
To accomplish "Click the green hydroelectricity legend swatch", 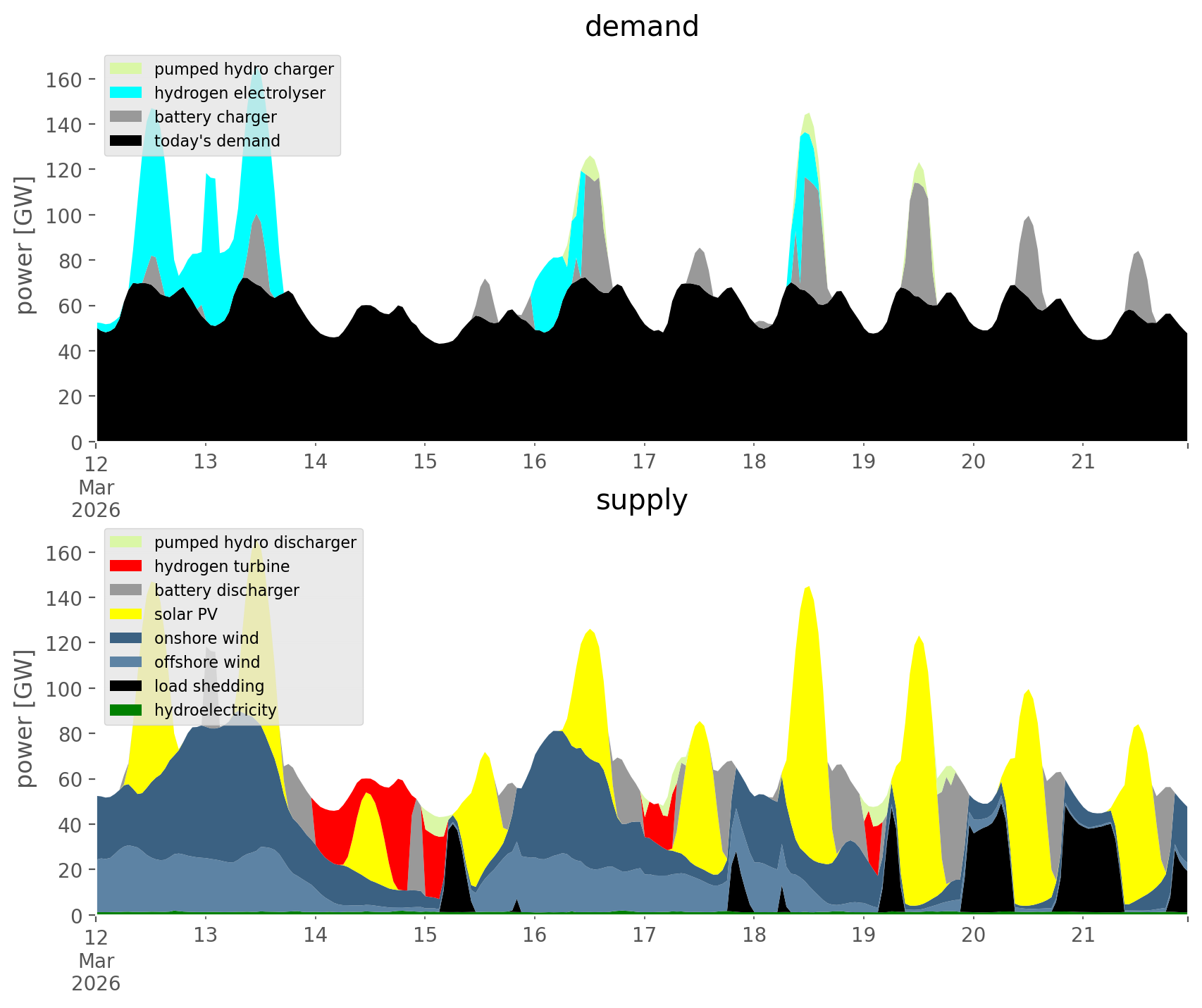I will (126, 710).
